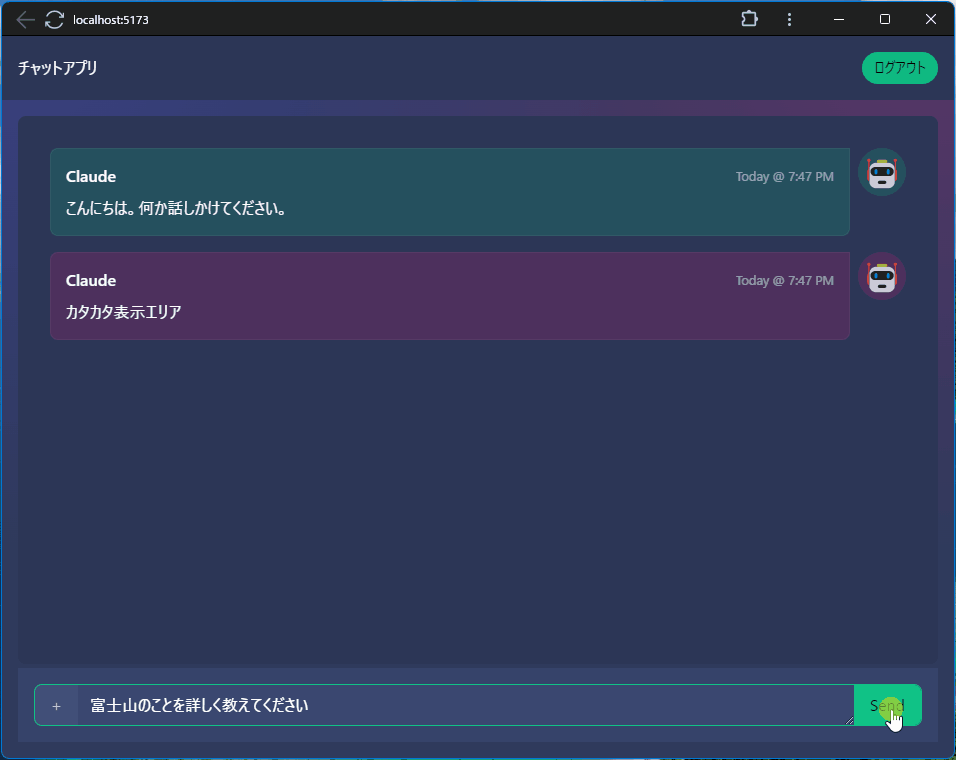Send the message with the Send button
Screen dimensions: 956x760
click(x=887, y=705)
